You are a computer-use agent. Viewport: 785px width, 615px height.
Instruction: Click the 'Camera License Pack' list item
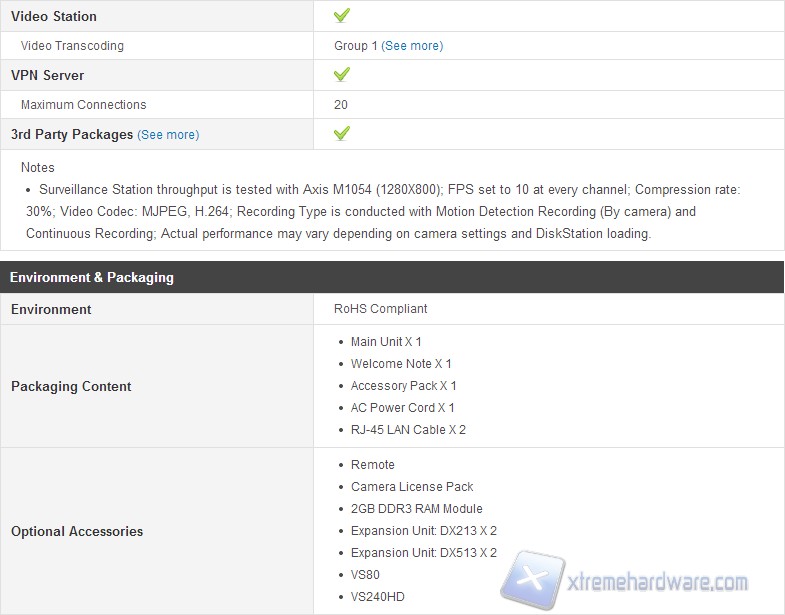412,487
